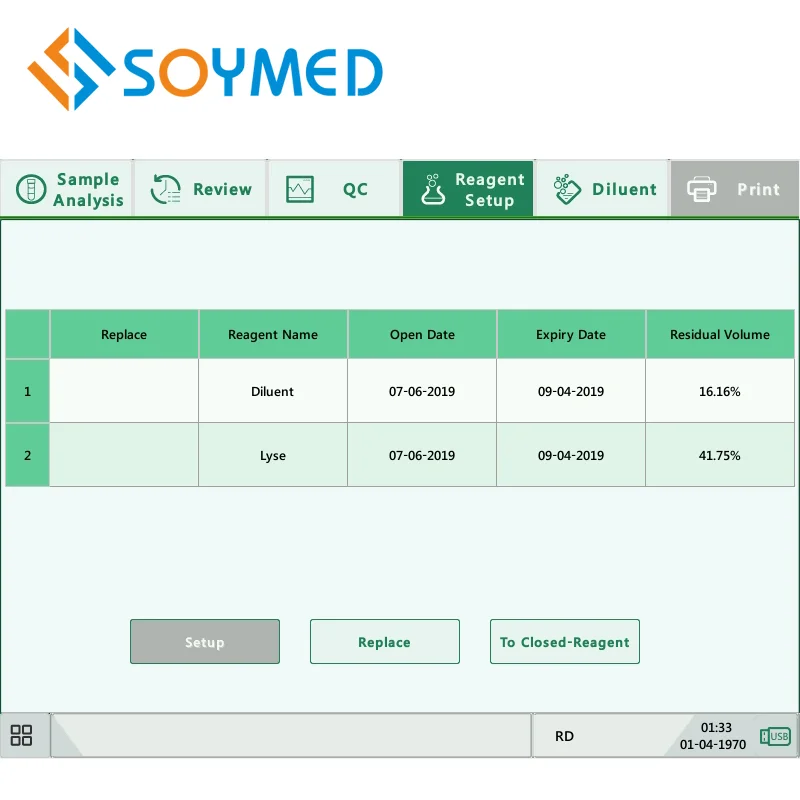The image size is (800, 800).
Task: Click the Review history clock icon
Action: [x=165, y=189]
